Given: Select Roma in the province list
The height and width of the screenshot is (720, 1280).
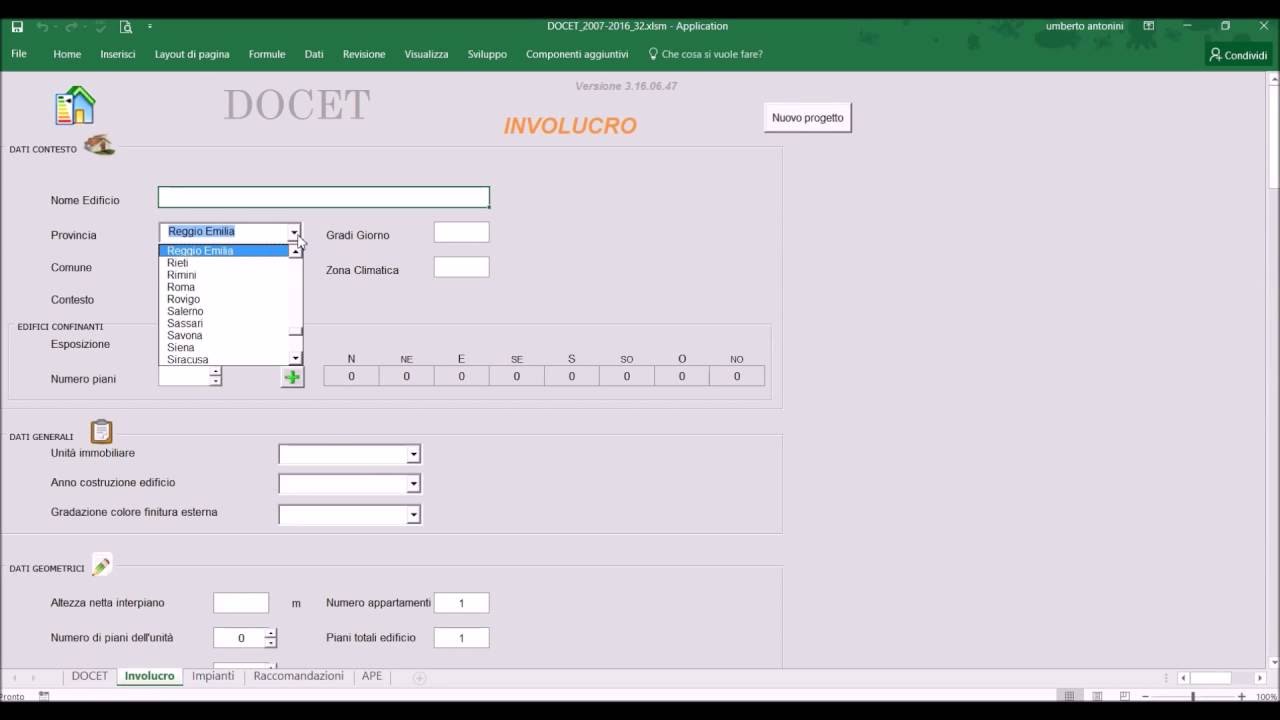Looking at the screenshot, I should (223, 287).
